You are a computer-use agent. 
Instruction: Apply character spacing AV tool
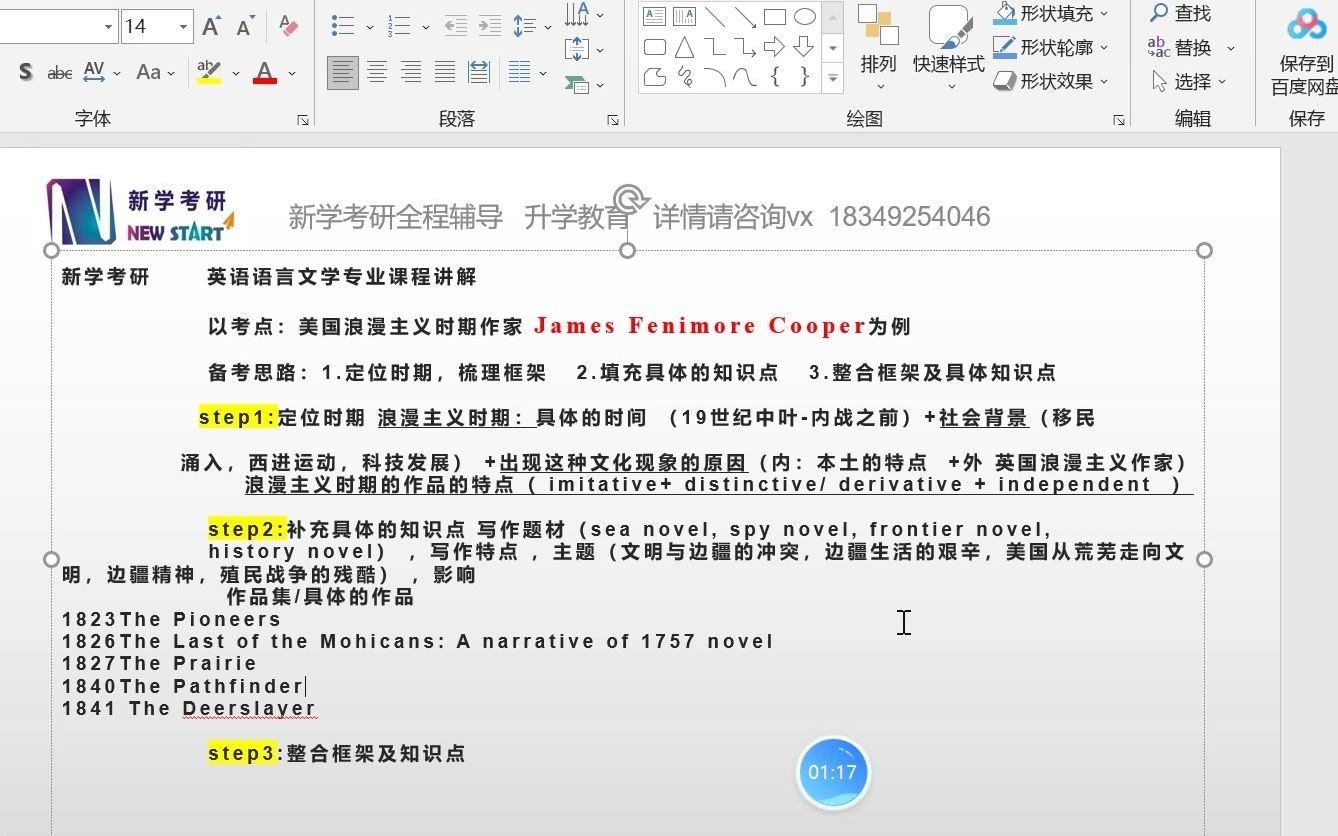coord(94,72)
